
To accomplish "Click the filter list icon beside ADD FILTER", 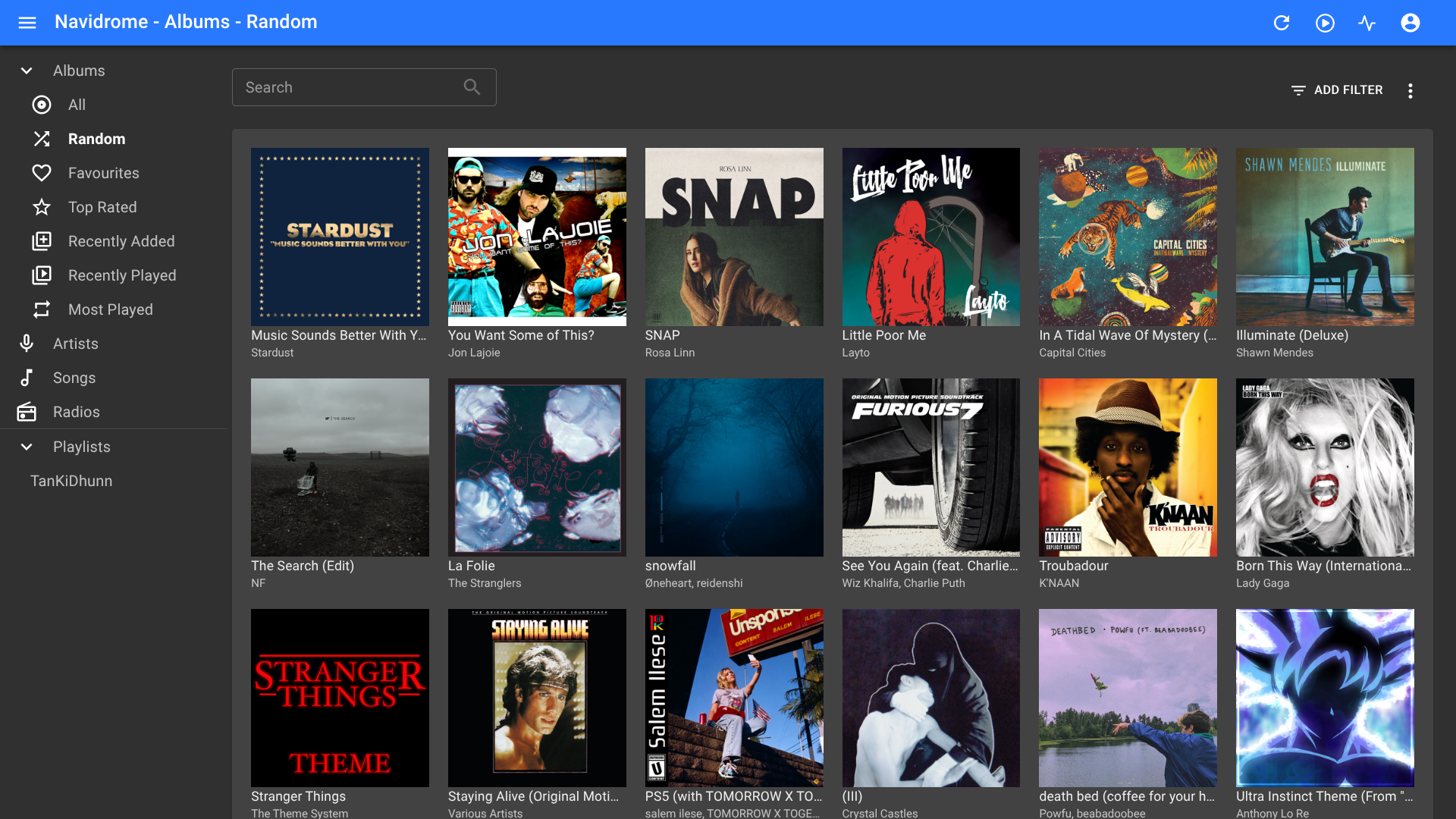I will click(1298, 90).
